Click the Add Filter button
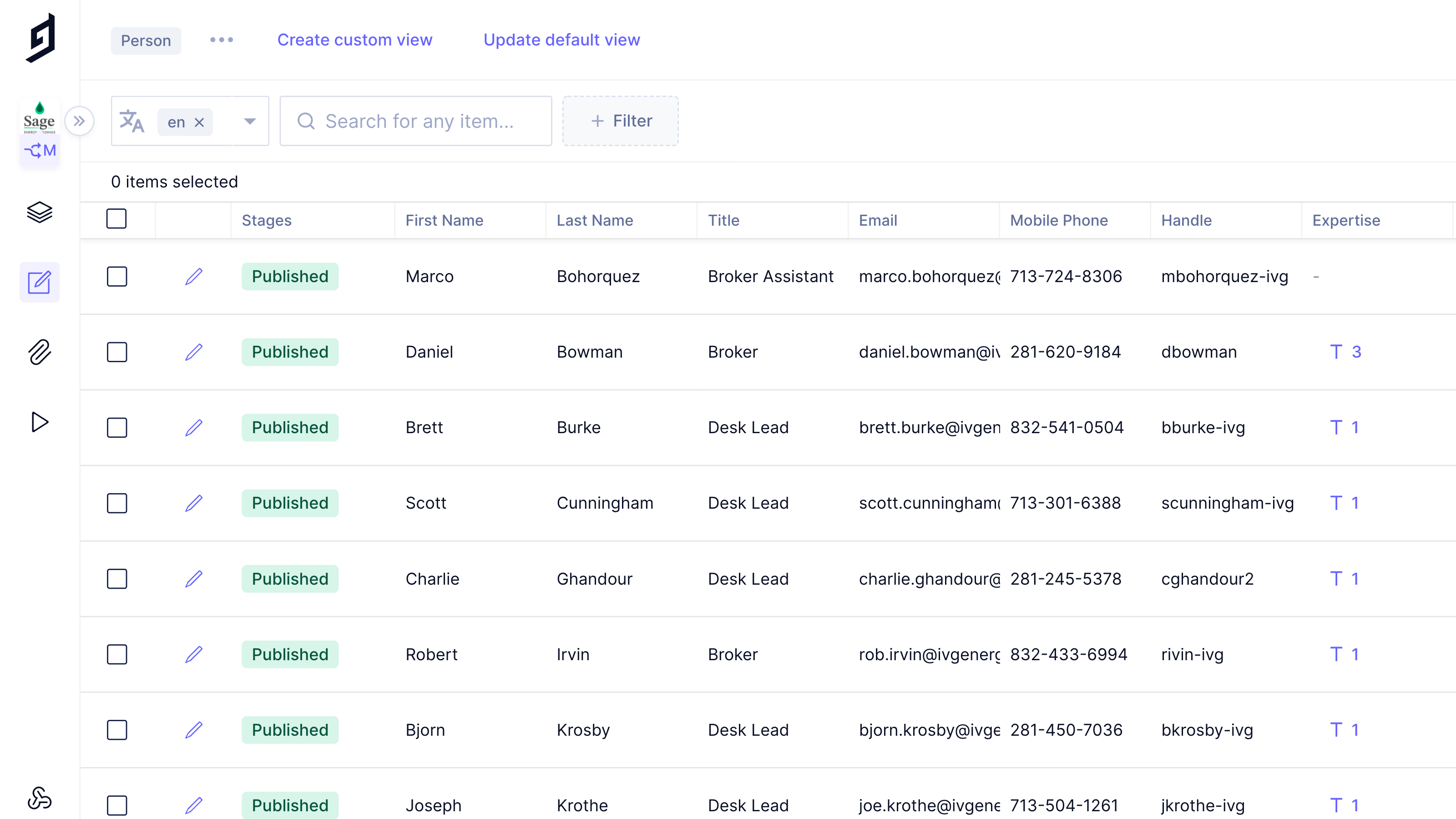 click(x=621, y=121)
